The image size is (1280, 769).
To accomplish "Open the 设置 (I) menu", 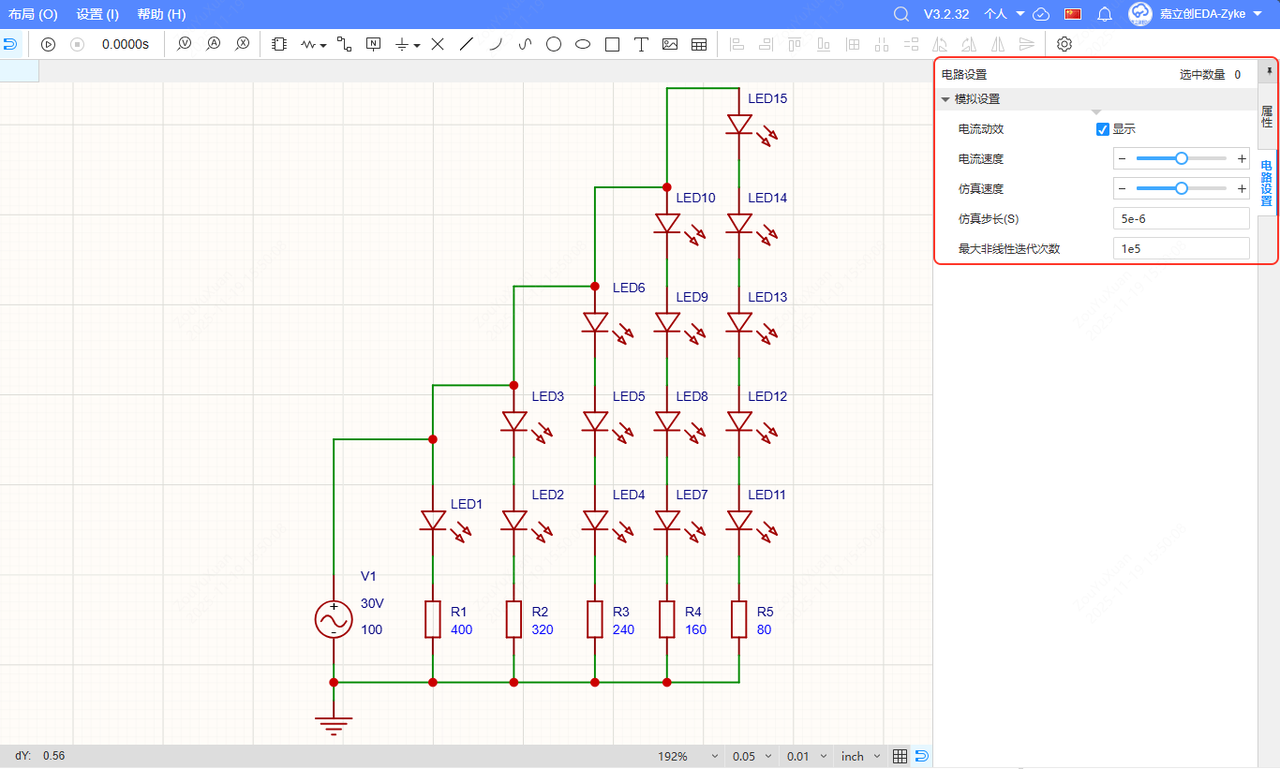I will coord(97,14).
